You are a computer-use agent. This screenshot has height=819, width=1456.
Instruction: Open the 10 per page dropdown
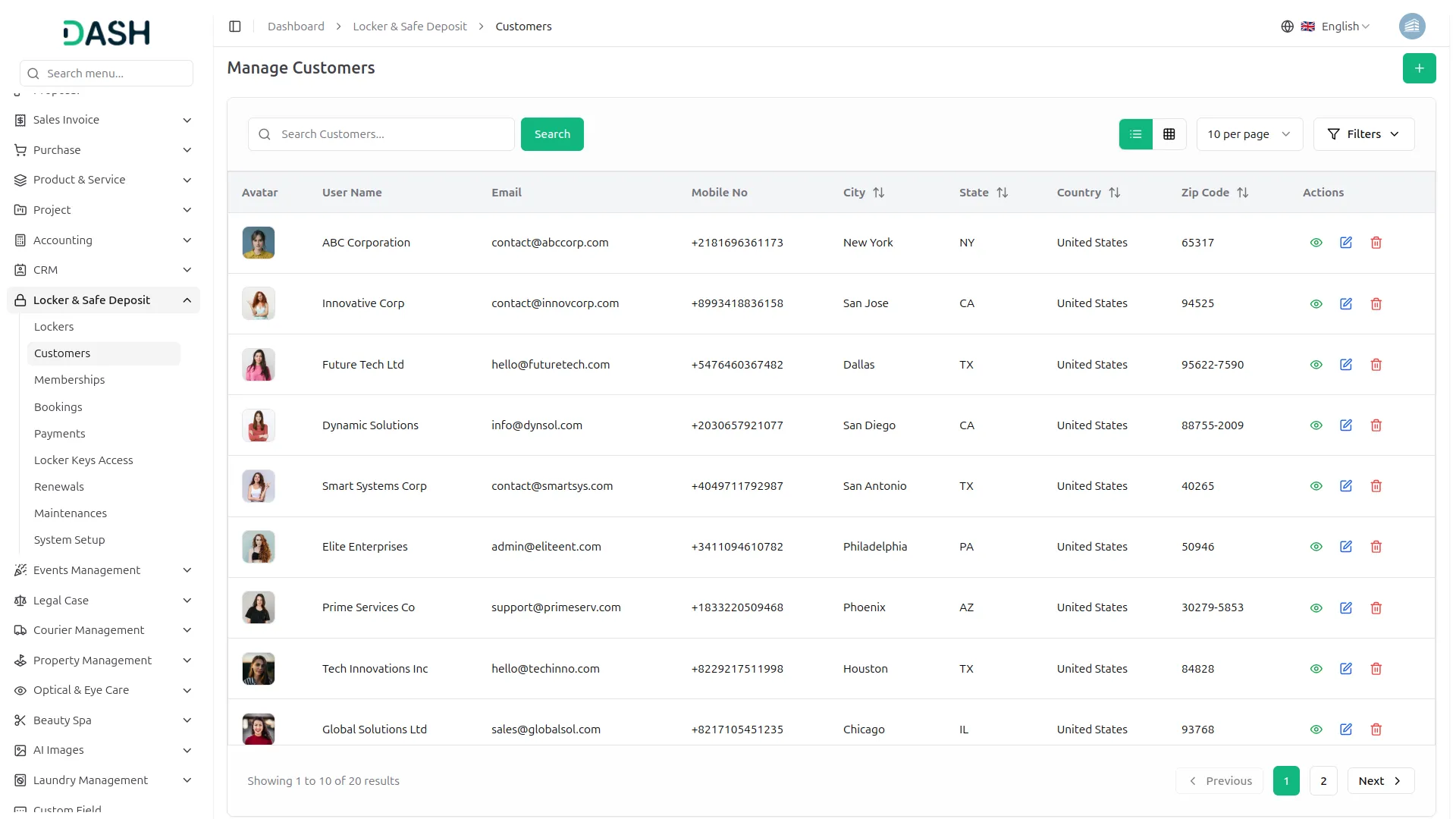(x=1248, y=133)
